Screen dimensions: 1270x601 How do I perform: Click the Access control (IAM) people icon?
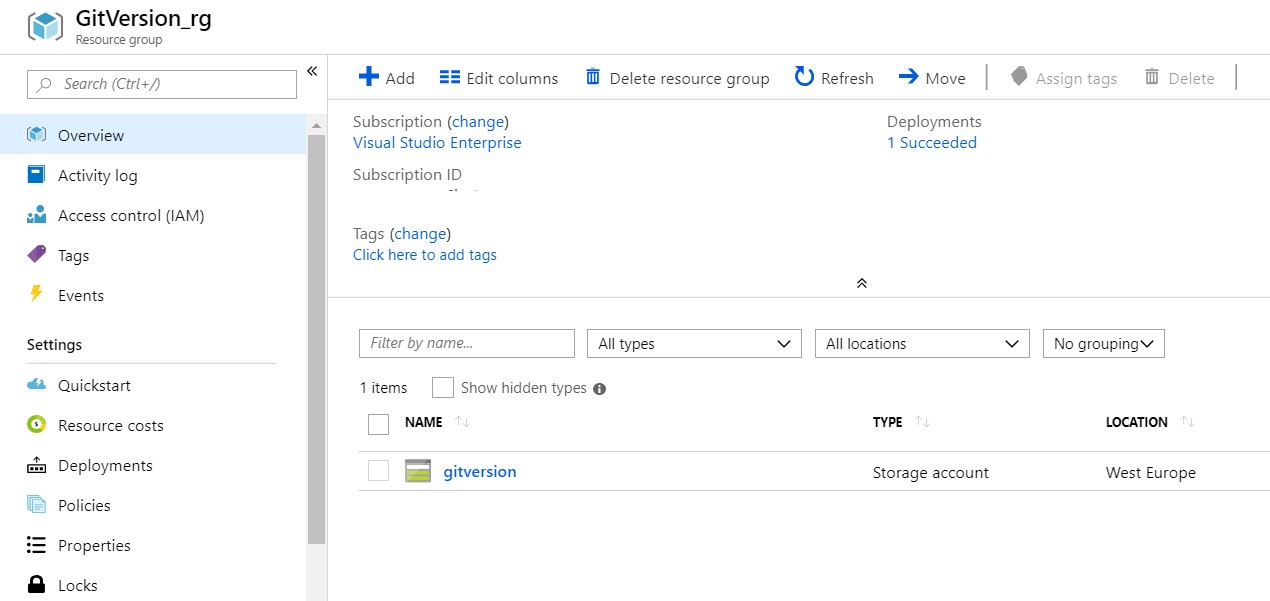click(37, 215)
